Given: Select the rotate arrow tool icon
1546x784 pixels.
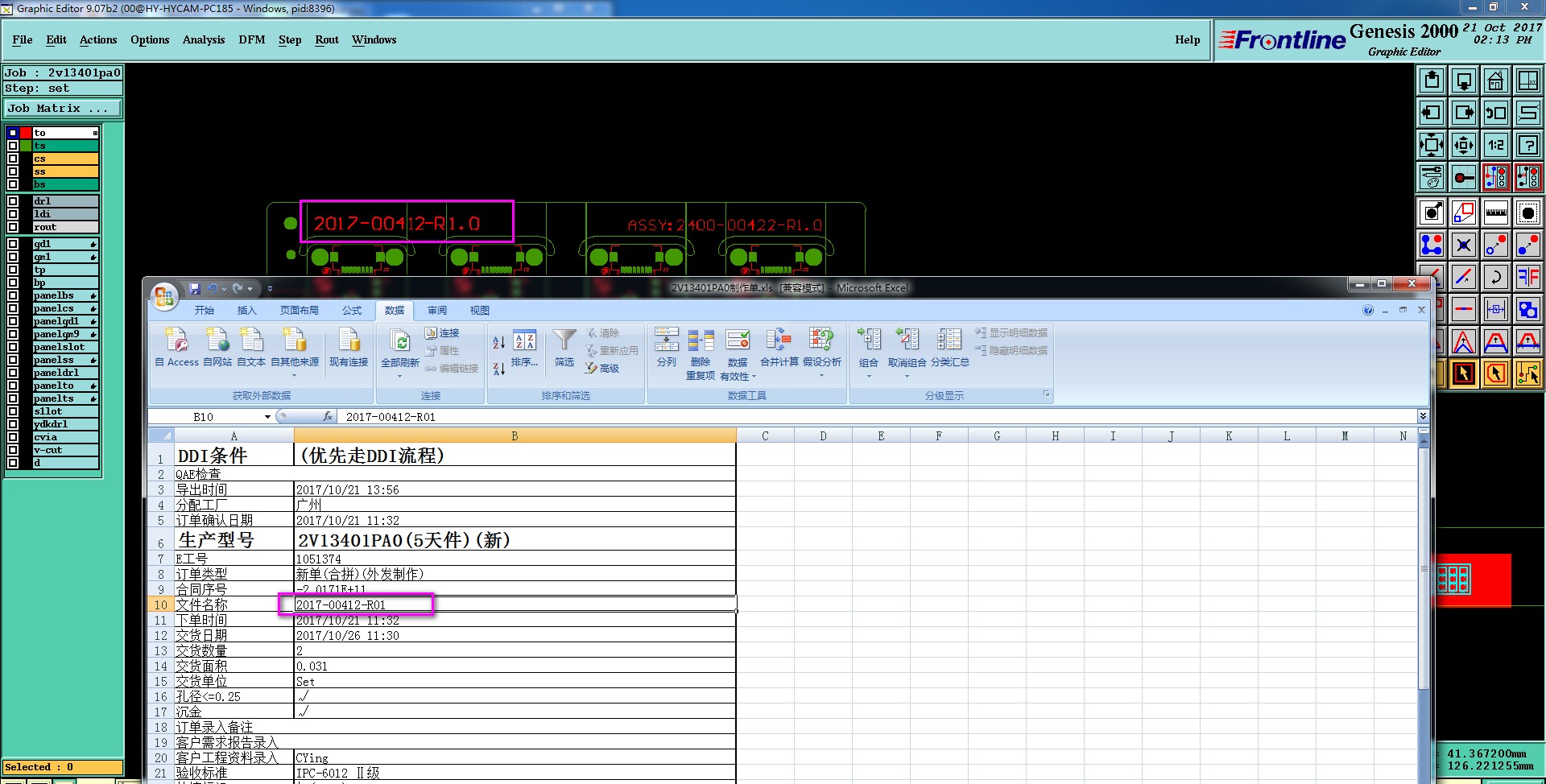Looking at the screenshot, I should (1496, 277).
